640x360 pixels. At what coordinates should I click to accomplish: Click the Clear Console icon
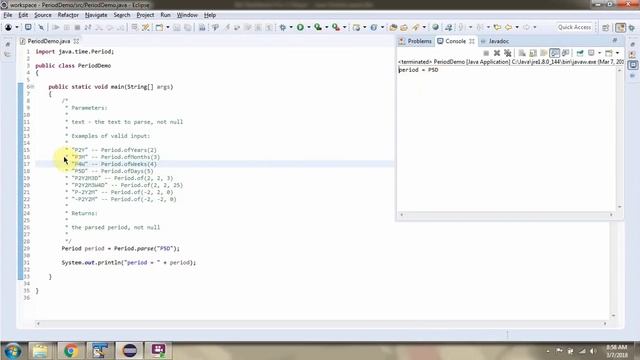coord(522,53)
